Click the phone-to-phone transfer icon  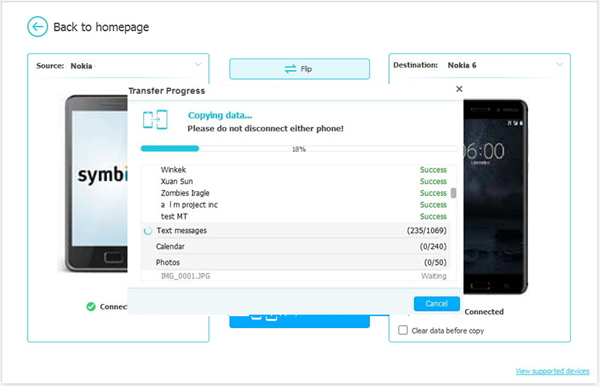(155, 120)
